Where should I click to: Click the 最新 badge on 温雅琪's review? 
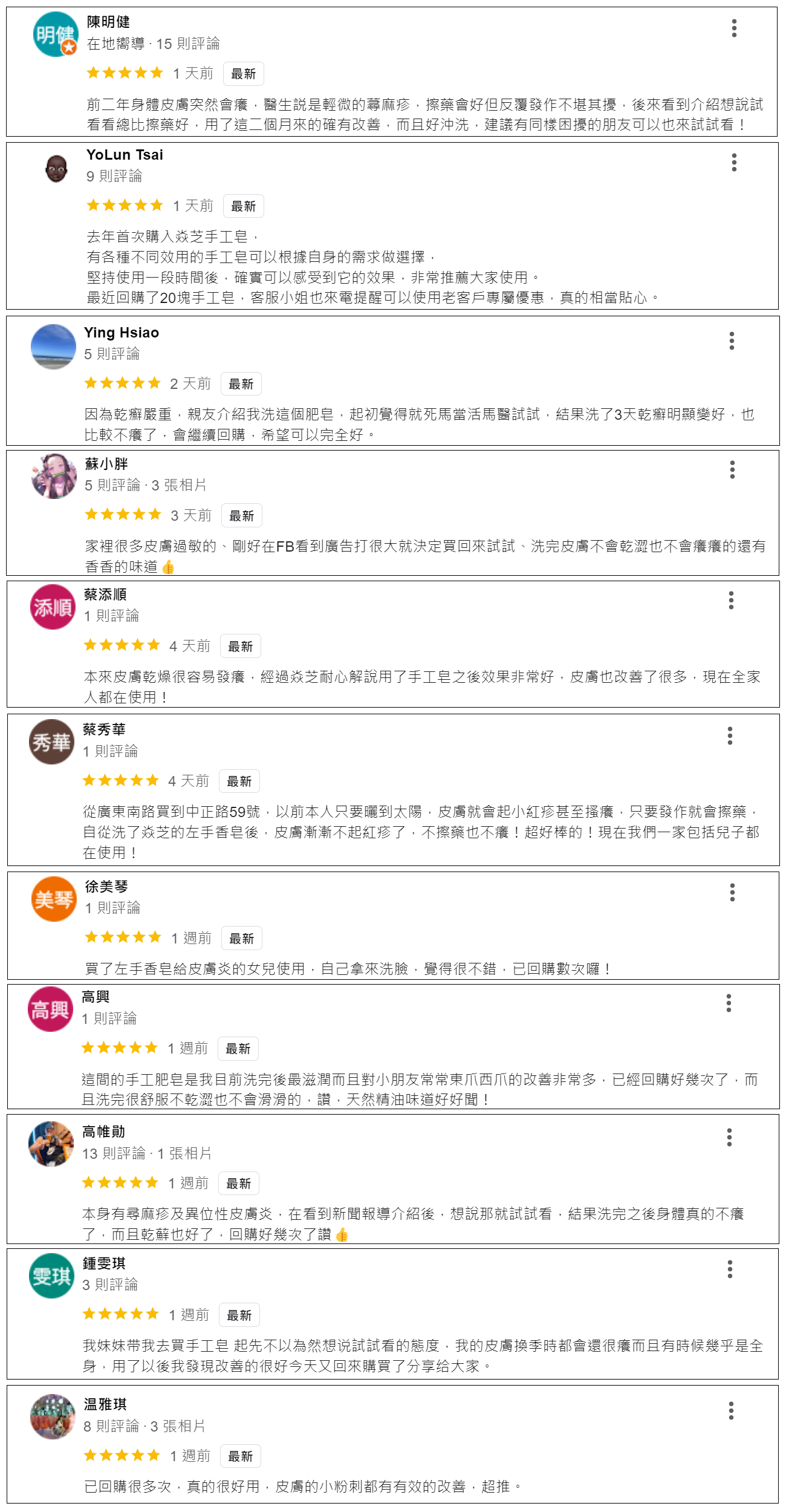[240, 1456]
